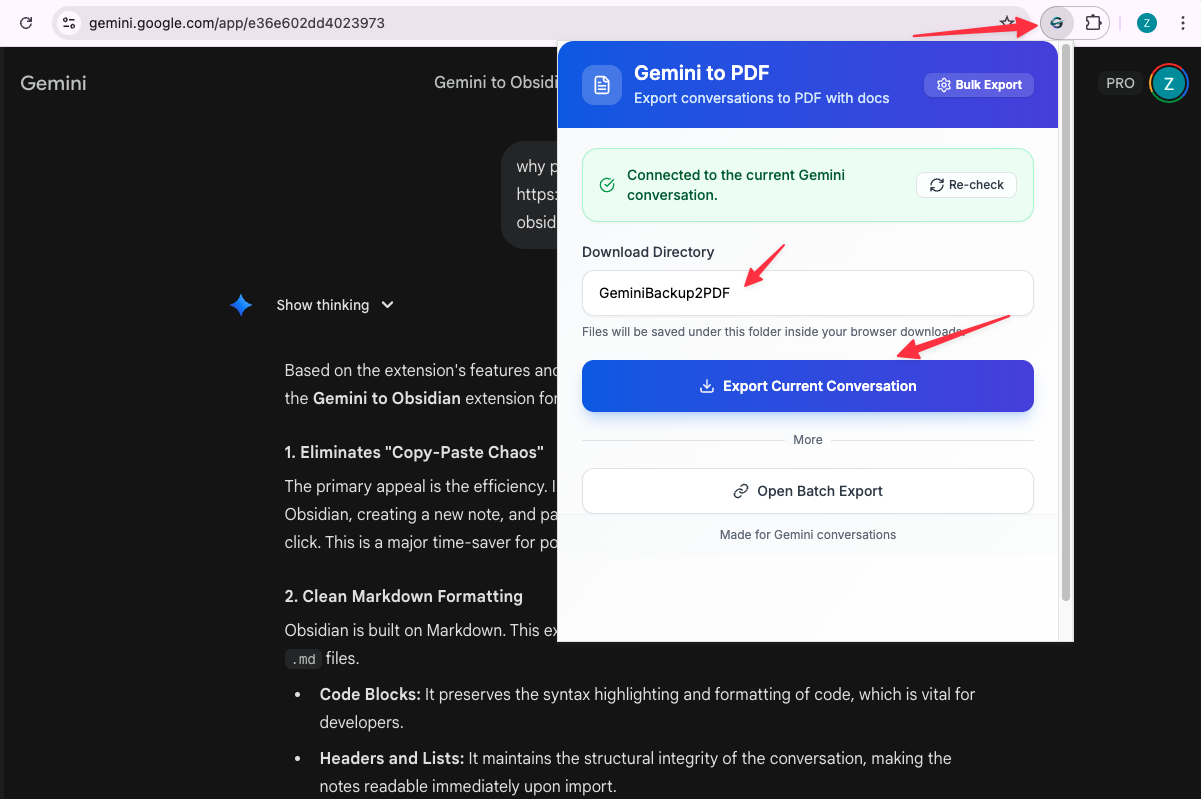The width and height of the screenshot is (1201, 799).
Task: Click the document icon in popup header
Action: click(602, 85)
